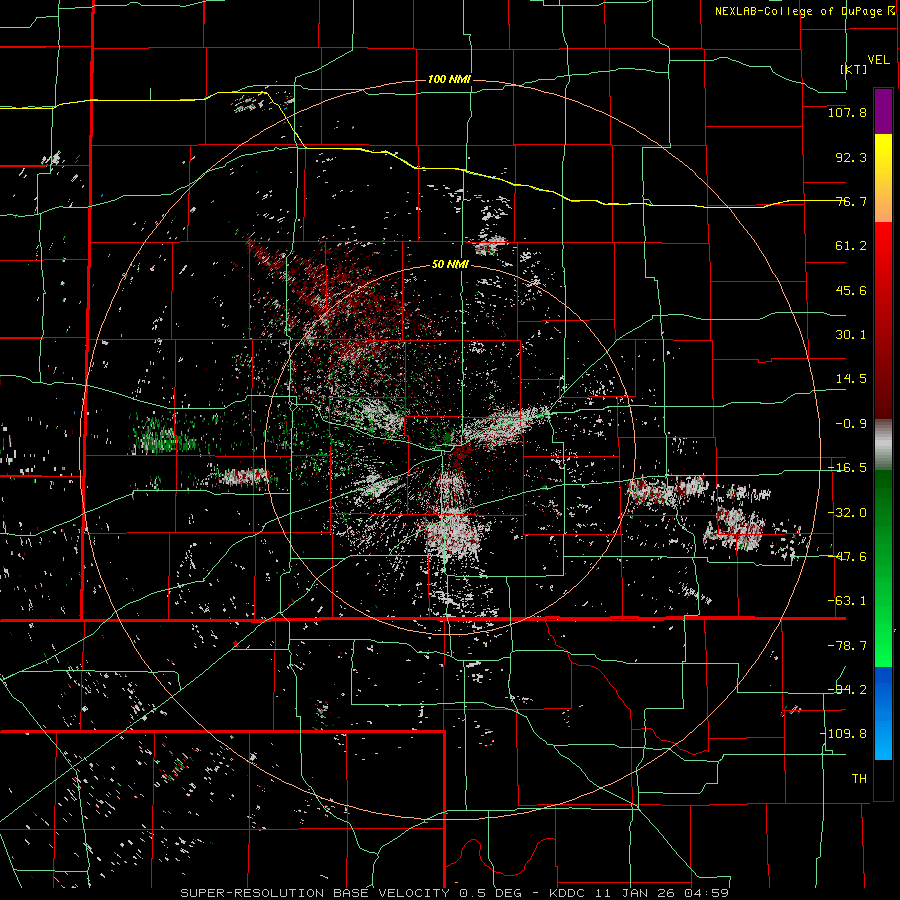The image size is (900, 900).
Task: Click the VEL legend heading
Action: click(x=878, y=60)
